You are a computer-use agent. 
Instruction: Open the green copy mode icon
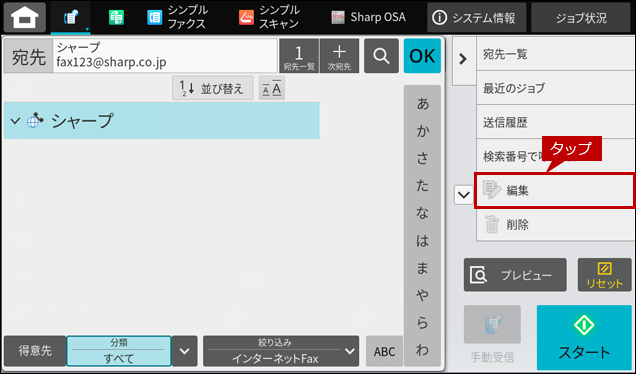coord(116,17)
